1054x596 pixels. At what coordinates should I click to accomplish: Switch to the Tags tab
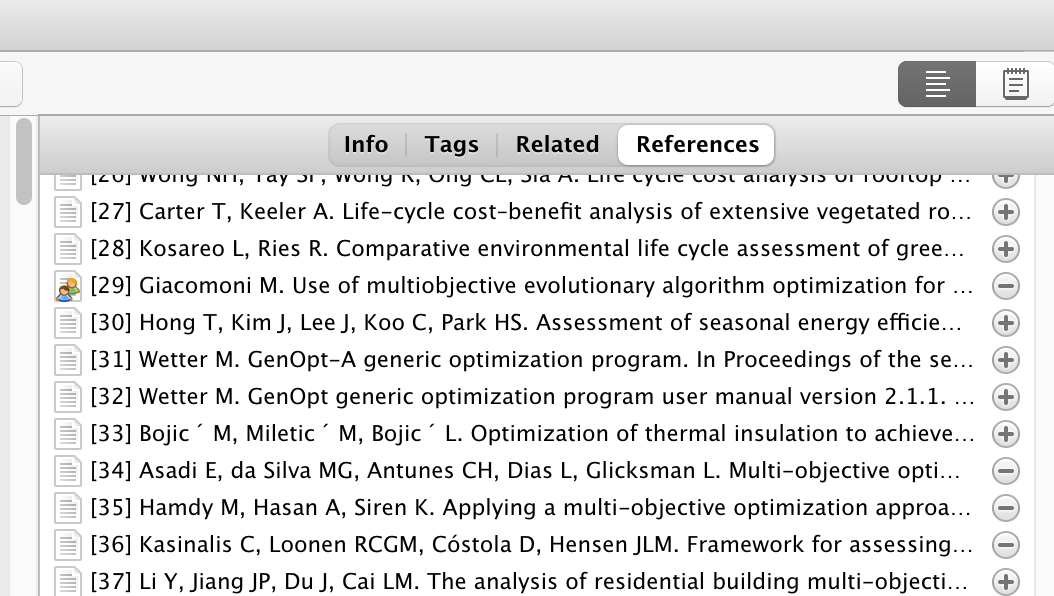pos(452,144)
